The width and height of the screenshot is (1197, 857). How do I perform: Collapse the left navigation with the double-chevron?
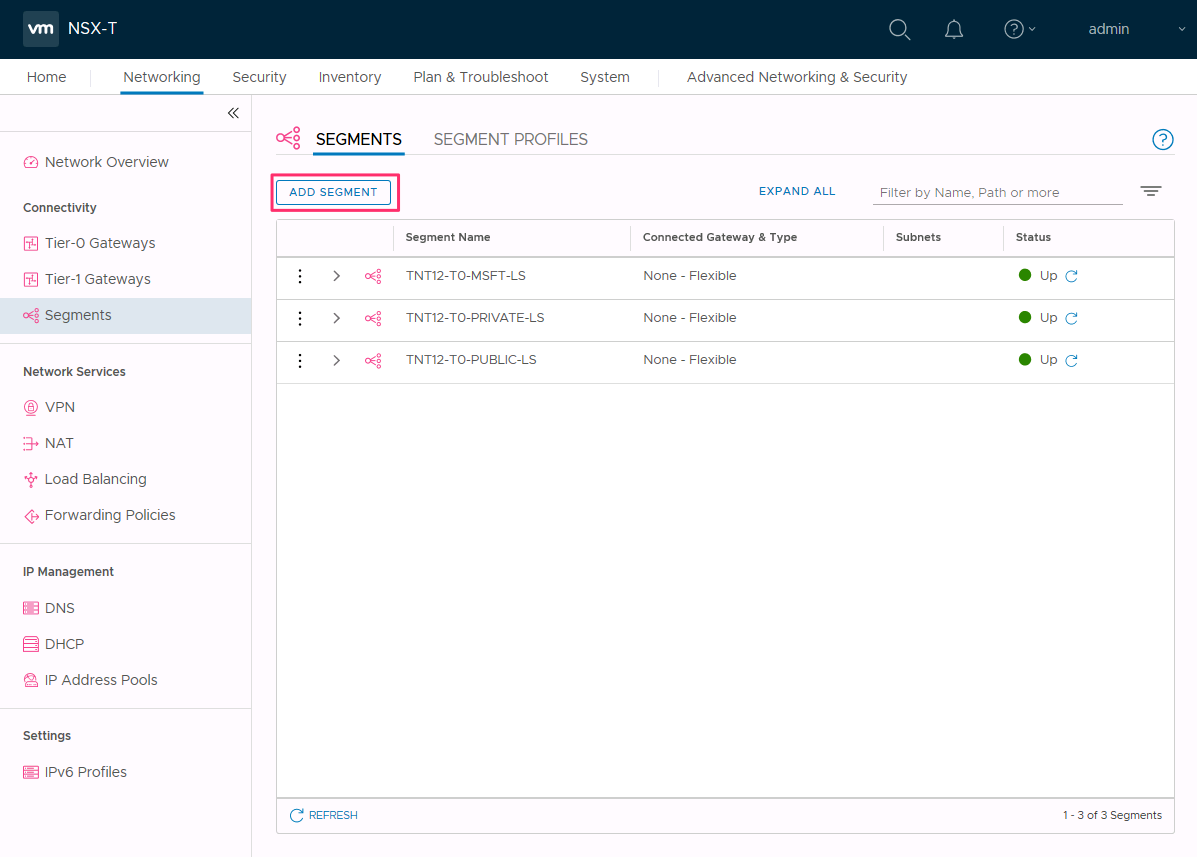(233, 113)
